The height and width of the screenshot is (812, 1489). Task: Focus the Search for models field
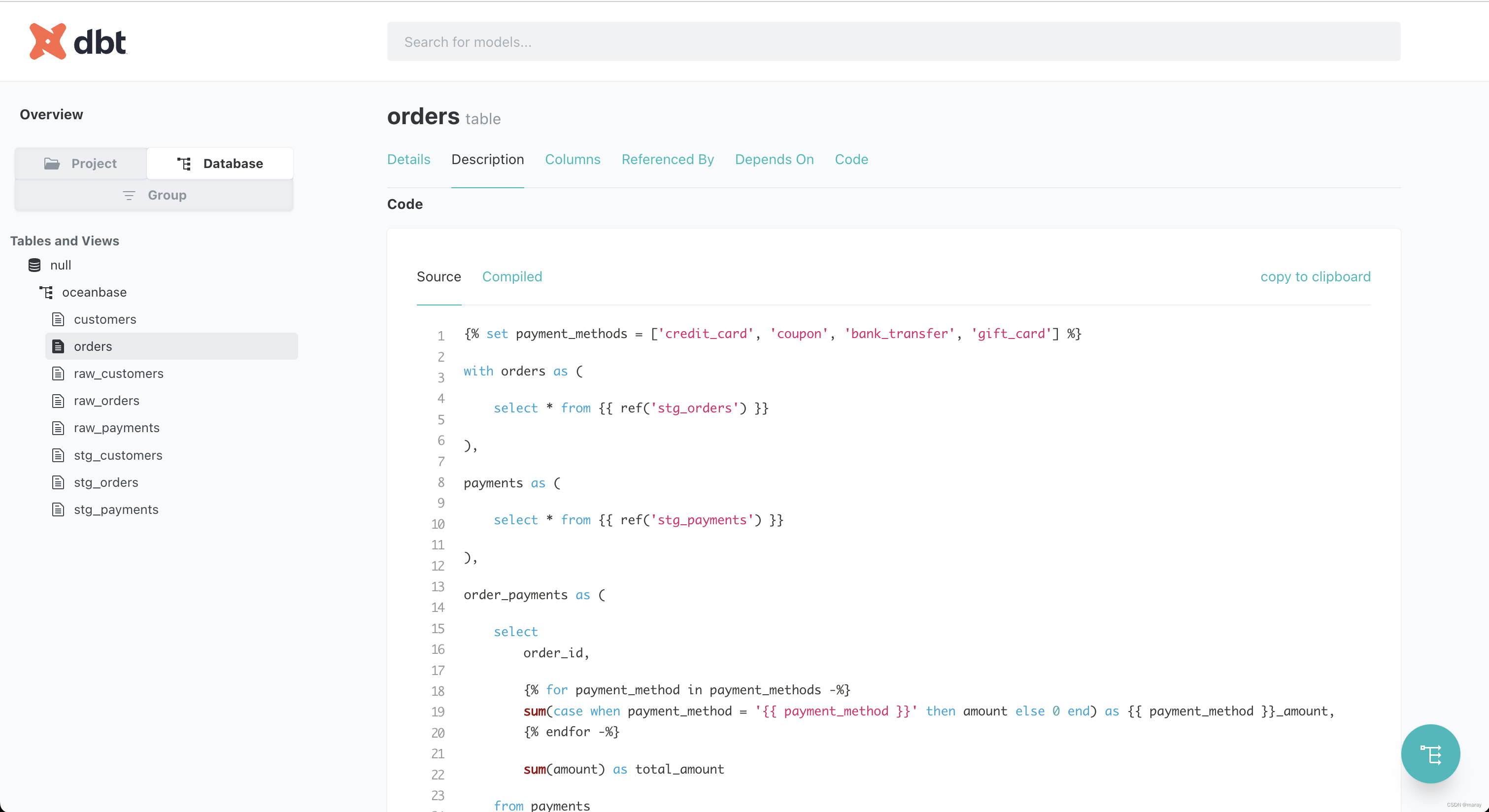pyautogui.click(x=894, y=41)
